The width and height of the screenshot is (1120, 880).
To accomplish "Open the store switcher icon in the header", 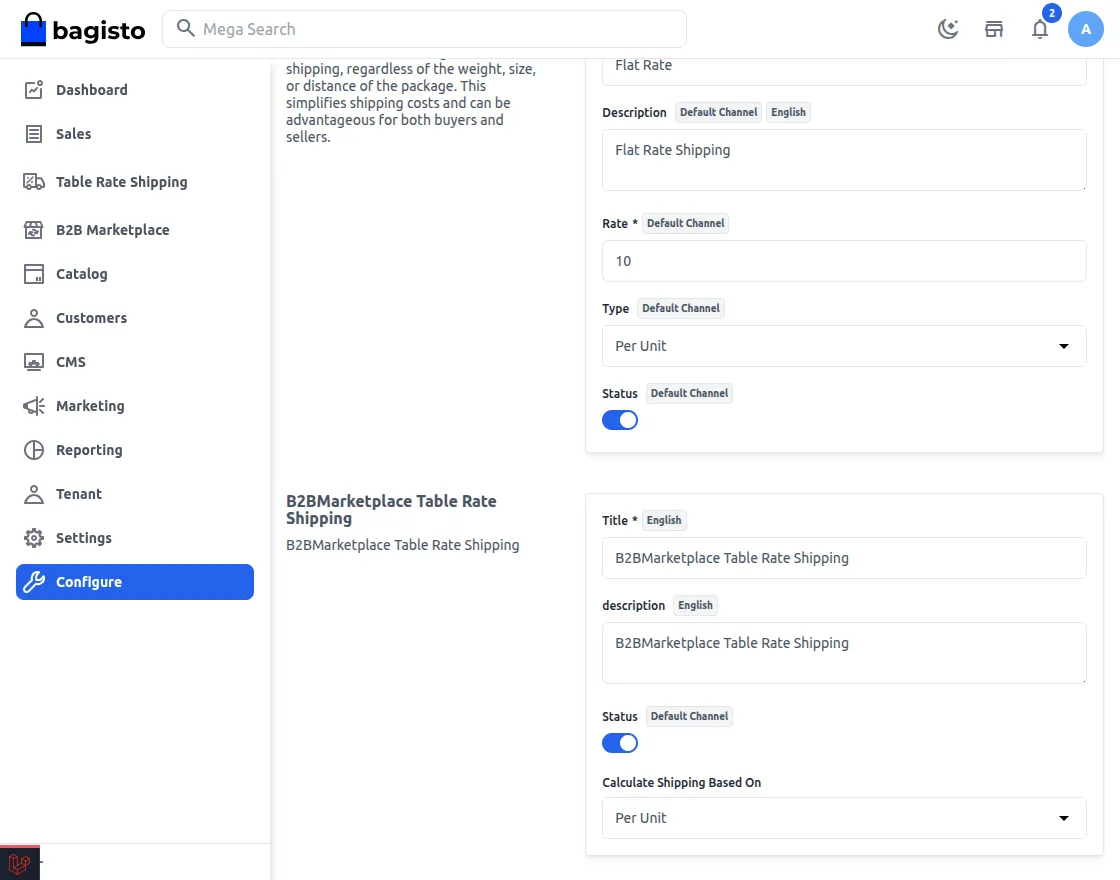I will coord(993,29).
